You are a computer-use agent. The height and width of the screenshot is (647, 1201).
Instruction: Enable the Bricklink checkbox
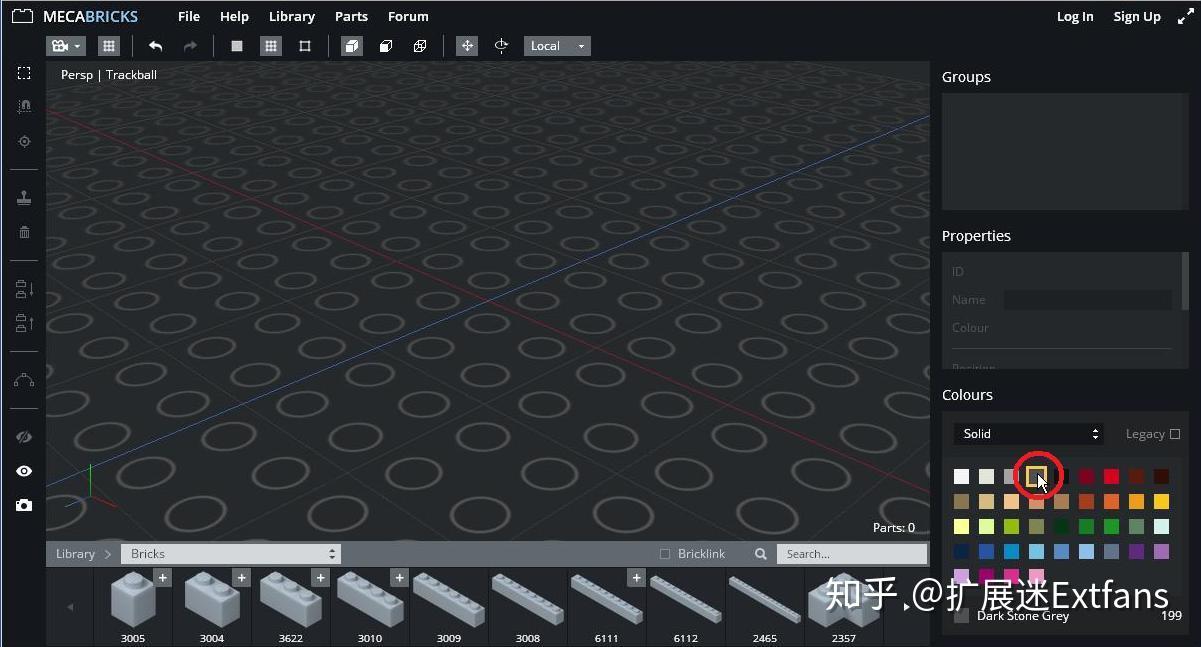(664, 553)
